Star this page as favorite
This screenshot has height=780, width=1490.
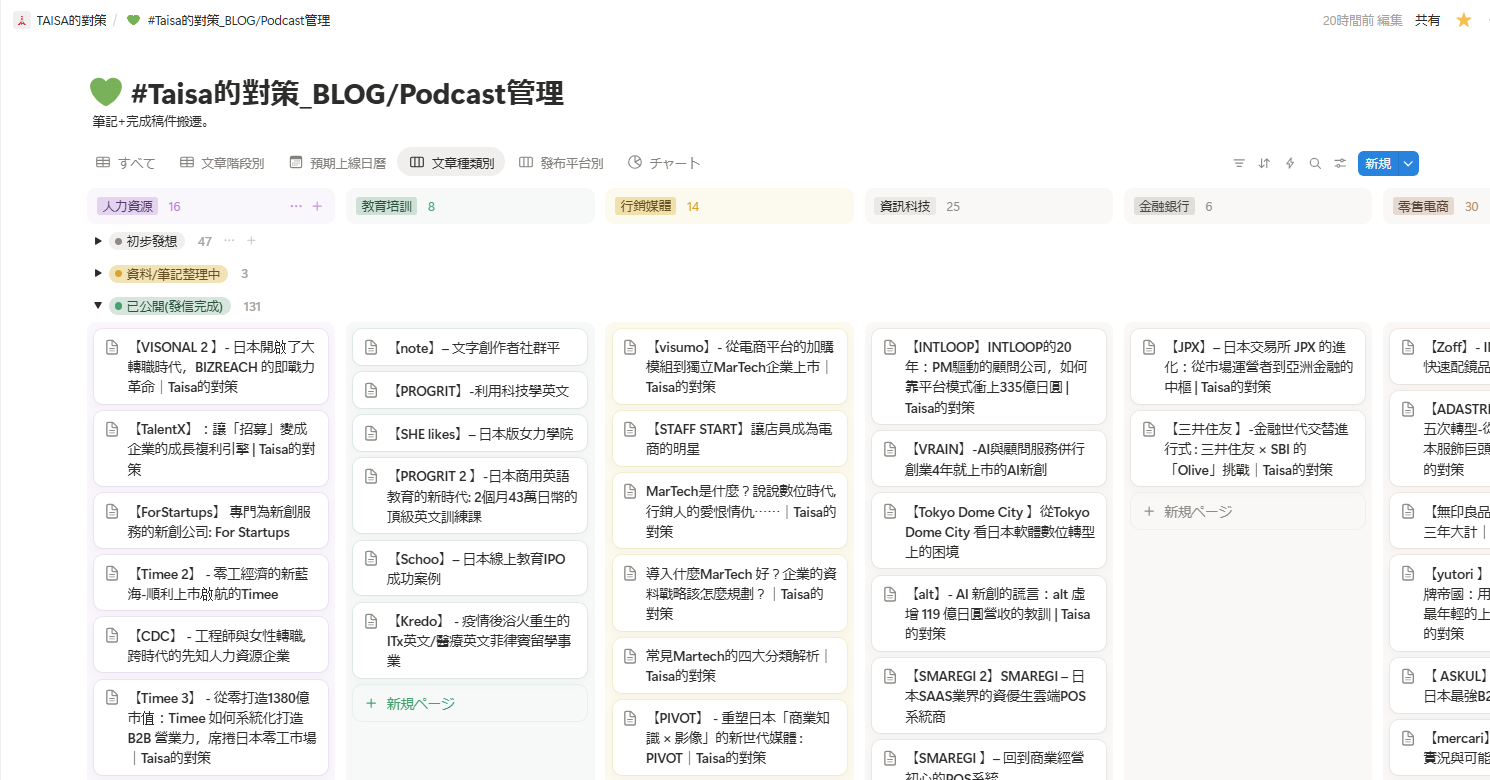click(1464, 20)
